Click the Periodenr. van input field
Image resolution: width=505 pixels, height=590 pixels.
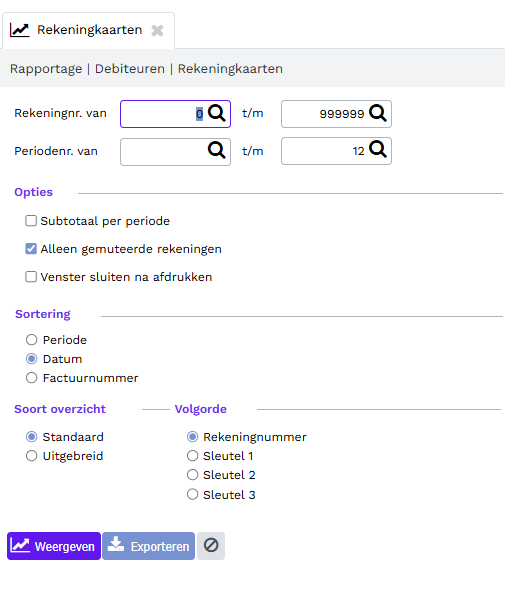pos(175,152)
